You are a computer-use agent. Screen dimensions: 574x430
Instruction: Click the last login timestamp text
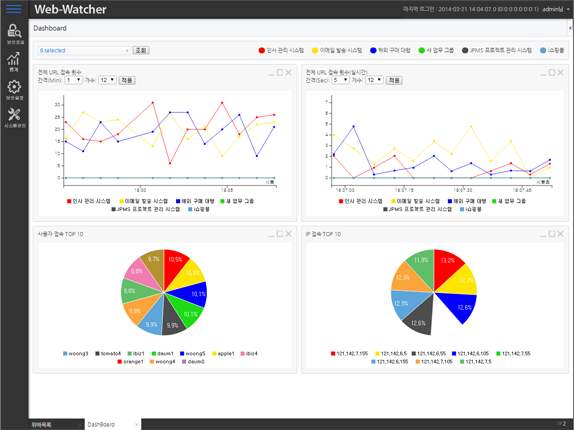click(x=471, y=9)
